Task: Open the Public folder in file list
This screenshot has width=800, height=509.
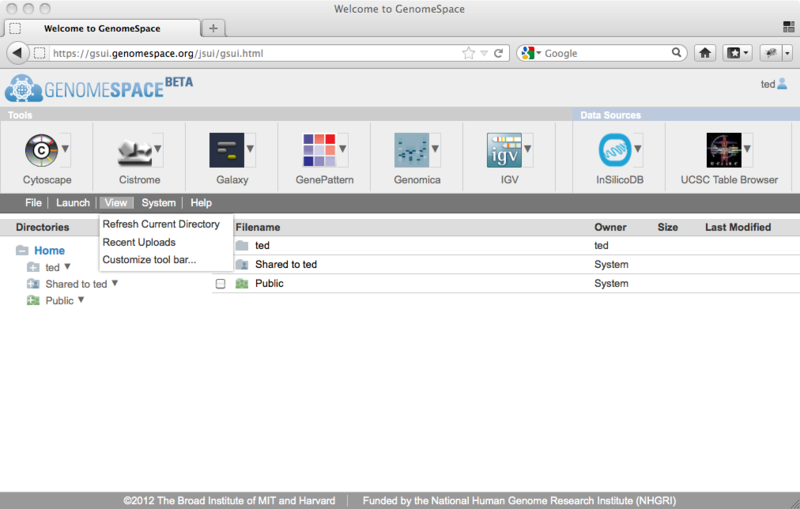Action: [x=269, y=284]
